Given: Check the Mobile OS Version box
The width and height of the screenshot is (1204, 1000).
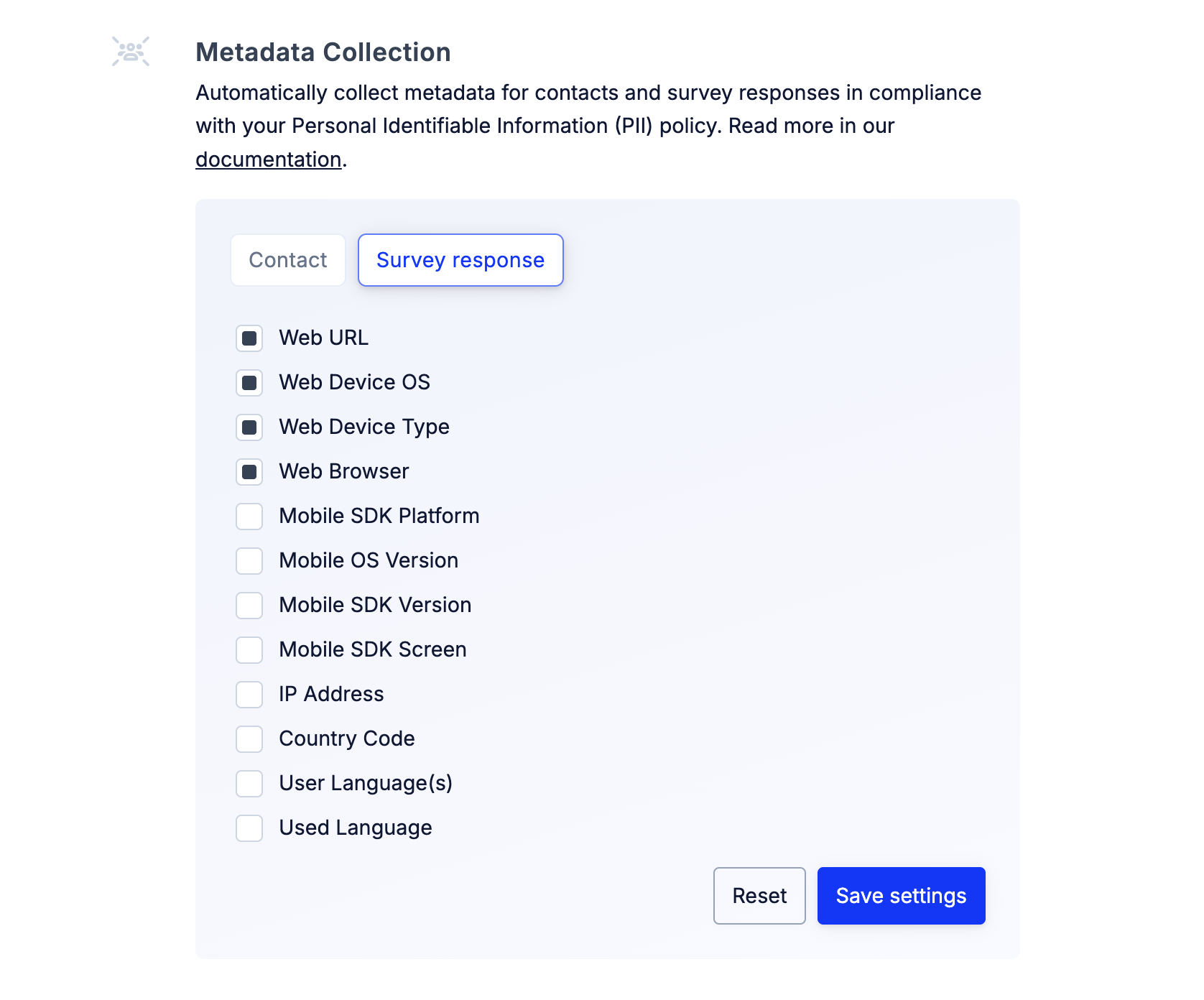Looking at the screenshot, I should 249,561.
